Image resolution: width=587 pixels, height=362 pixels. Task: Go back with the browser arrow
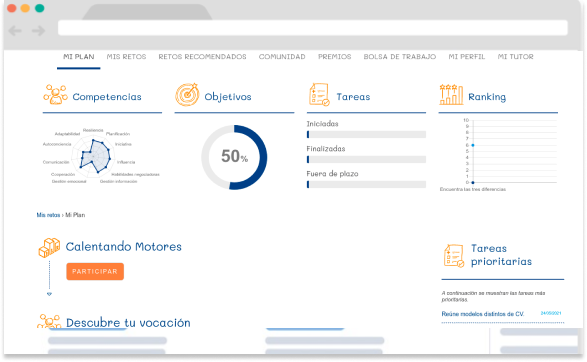click(15, 31)
